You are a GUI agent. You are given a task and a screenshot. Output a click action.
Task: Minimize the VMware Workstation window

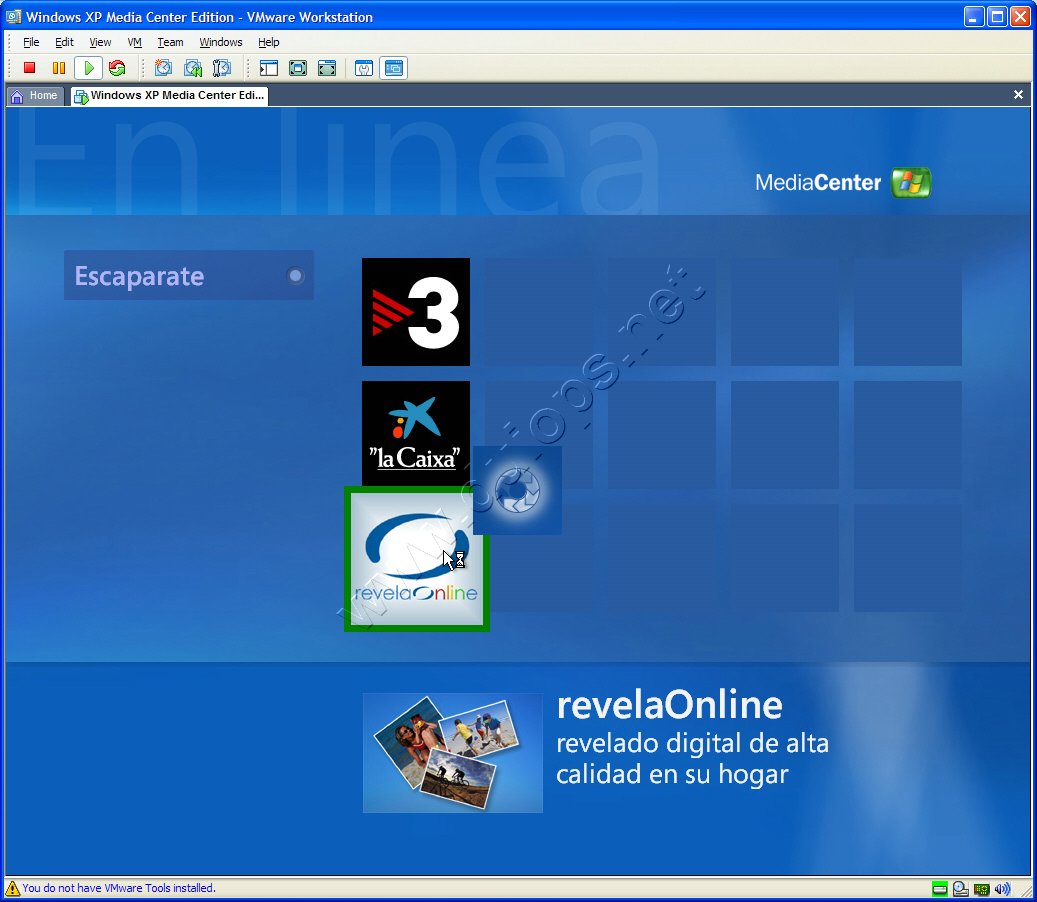pyautogui.click(x=974, y=17)
